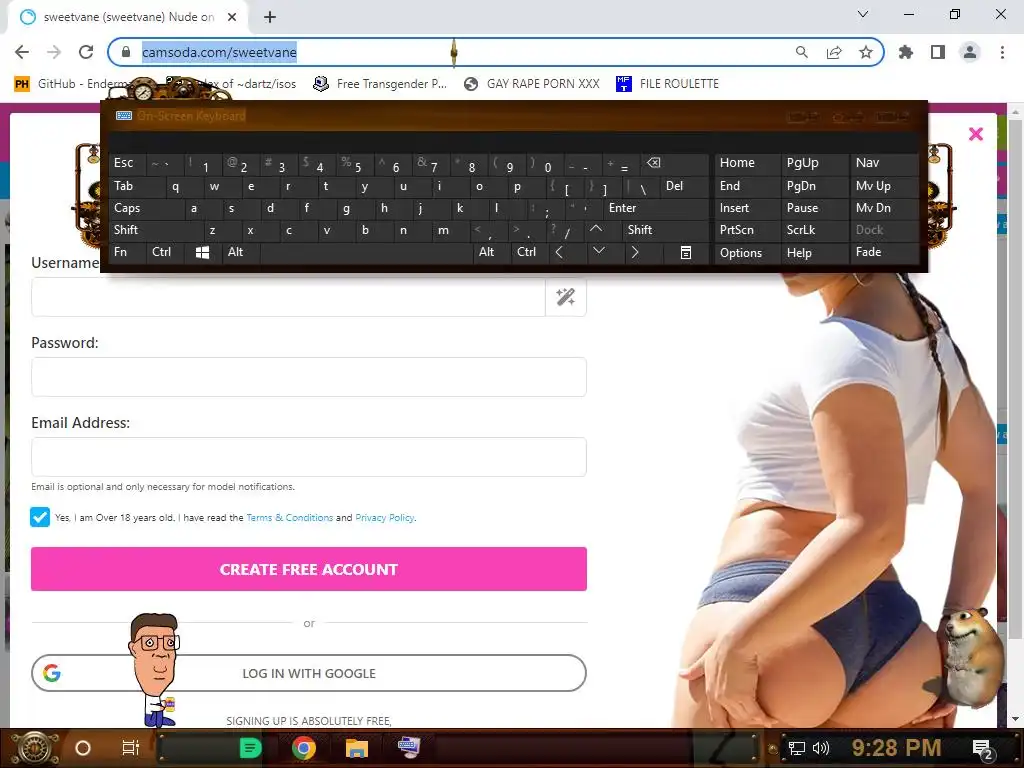This screenshot has width=1024, height=768.
Task: Click the page vertical scrollbar
Action: (1015, 379)
